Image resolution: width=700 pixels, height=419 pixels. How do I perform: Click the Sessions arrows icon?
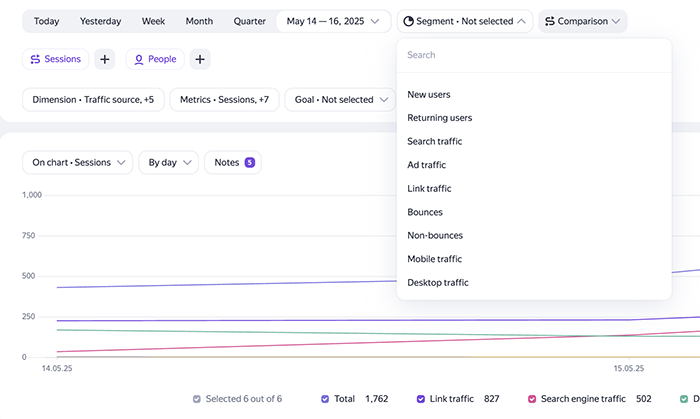click(35, 59)
